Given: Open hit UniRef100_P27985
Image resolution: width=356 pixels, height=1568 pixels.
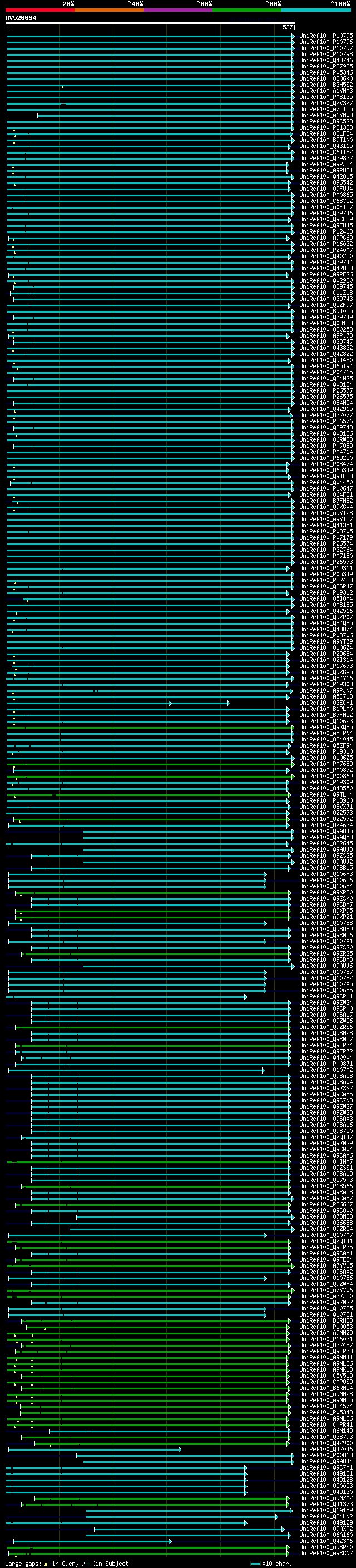Looking at the screenshot, I should [326, 66].
